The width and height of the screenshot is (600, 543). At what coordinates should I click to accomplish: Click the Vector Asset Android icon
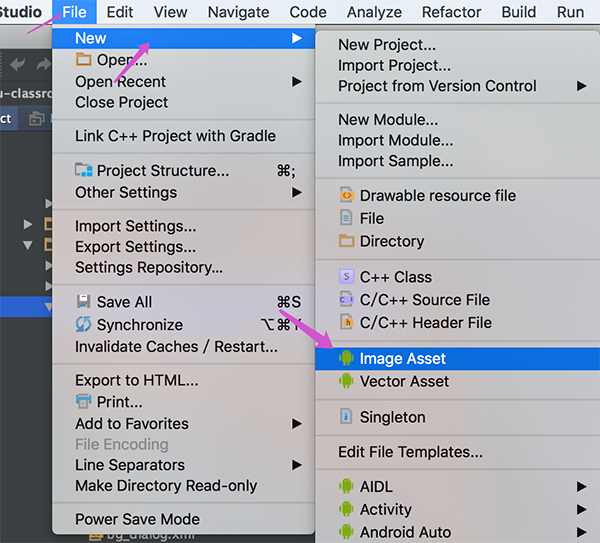click(346, 381)
